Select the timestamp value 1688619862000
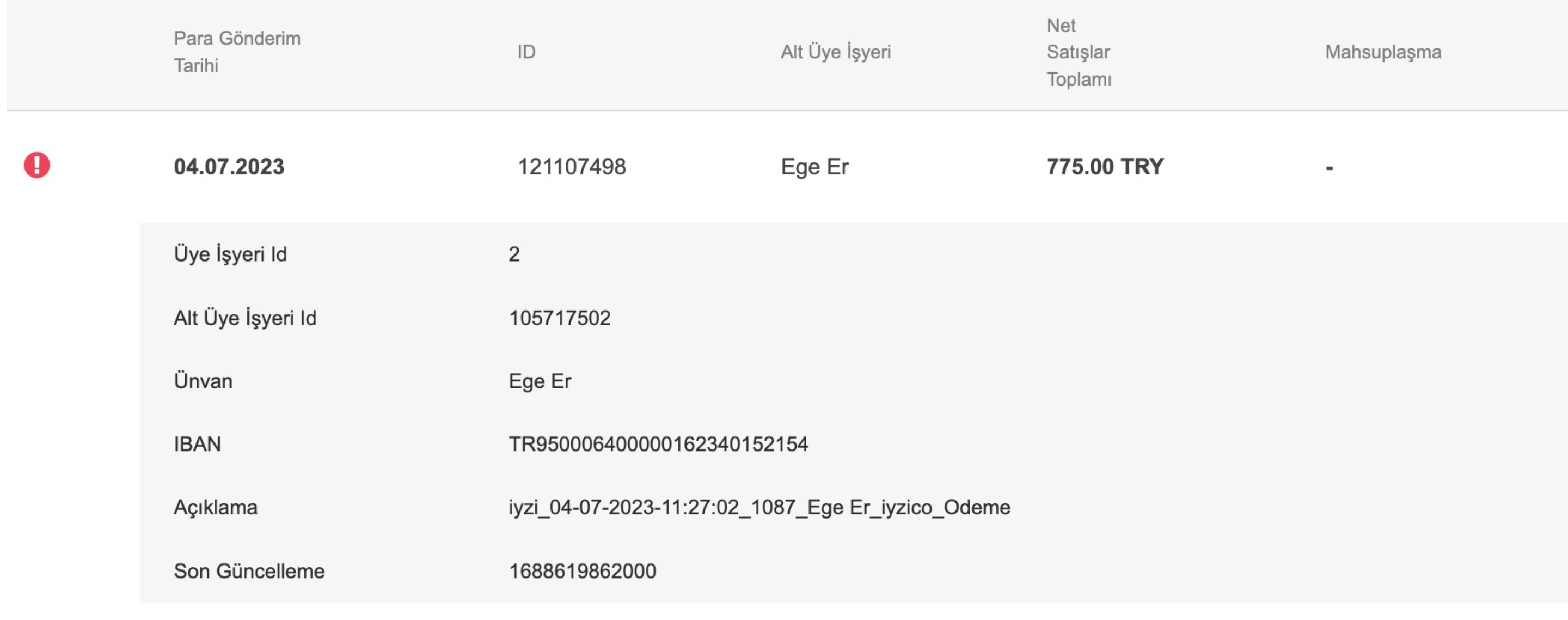The image size is (1568, 620). pyautogui.click(x=582, y=570)
